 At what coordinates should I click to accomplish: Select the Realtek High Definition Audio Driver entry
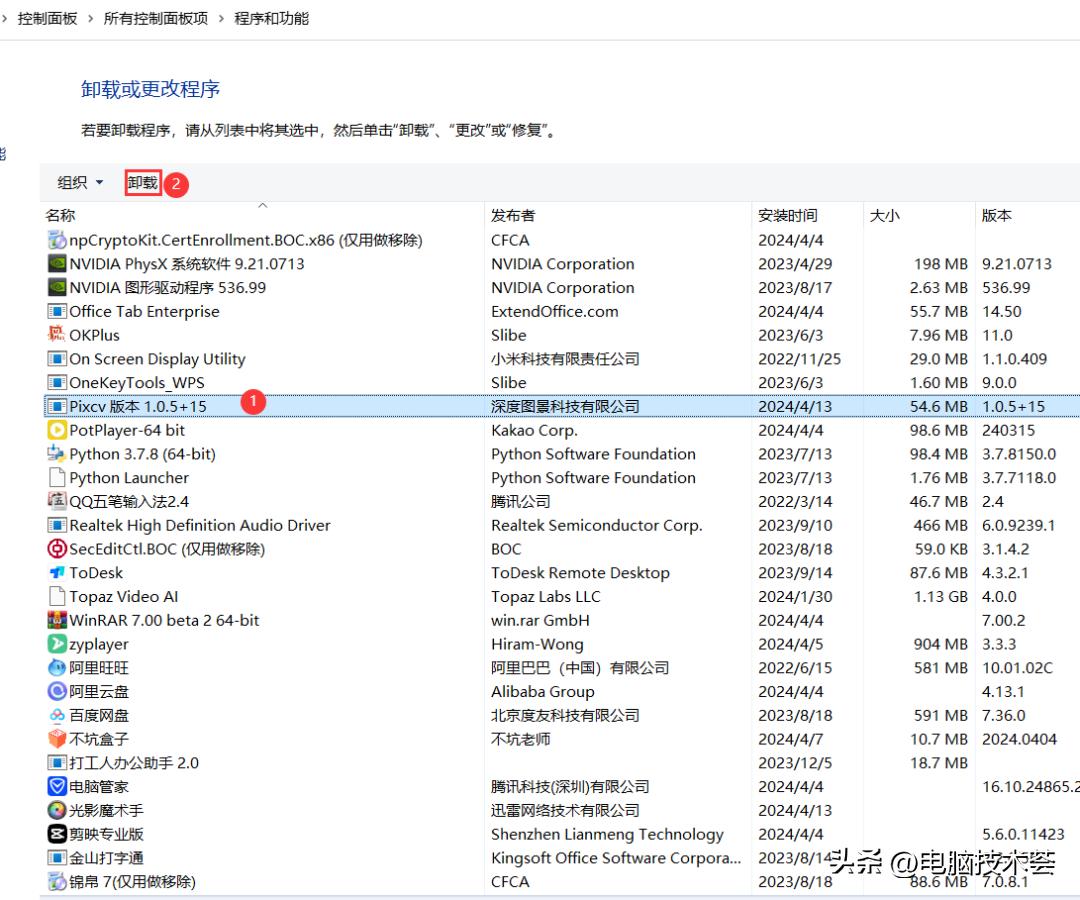pos(200,525)
